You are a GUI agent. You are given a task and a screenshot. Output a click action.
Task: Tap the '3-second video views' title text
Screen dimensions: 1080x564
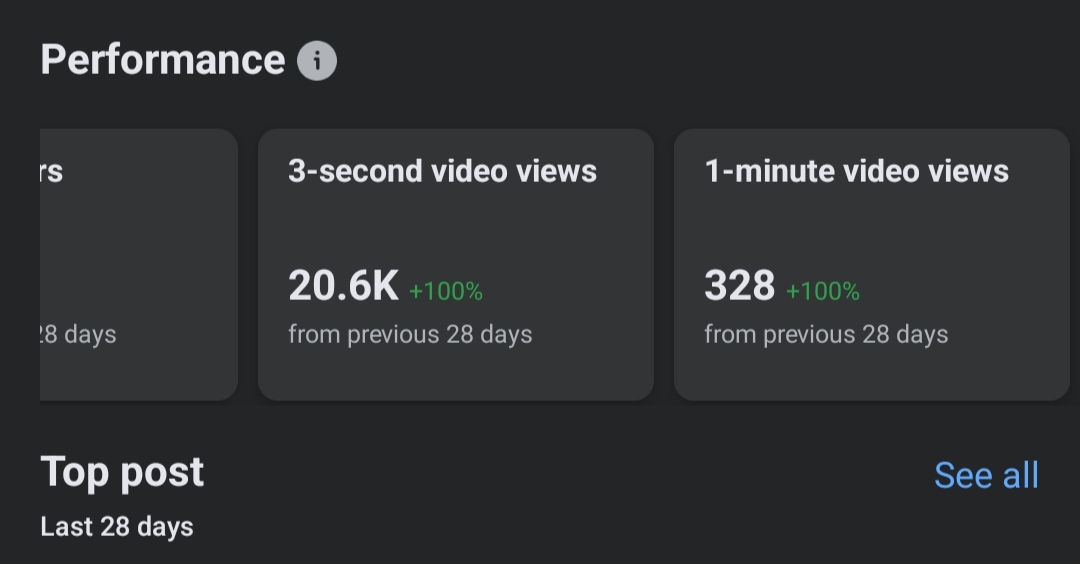442,171
